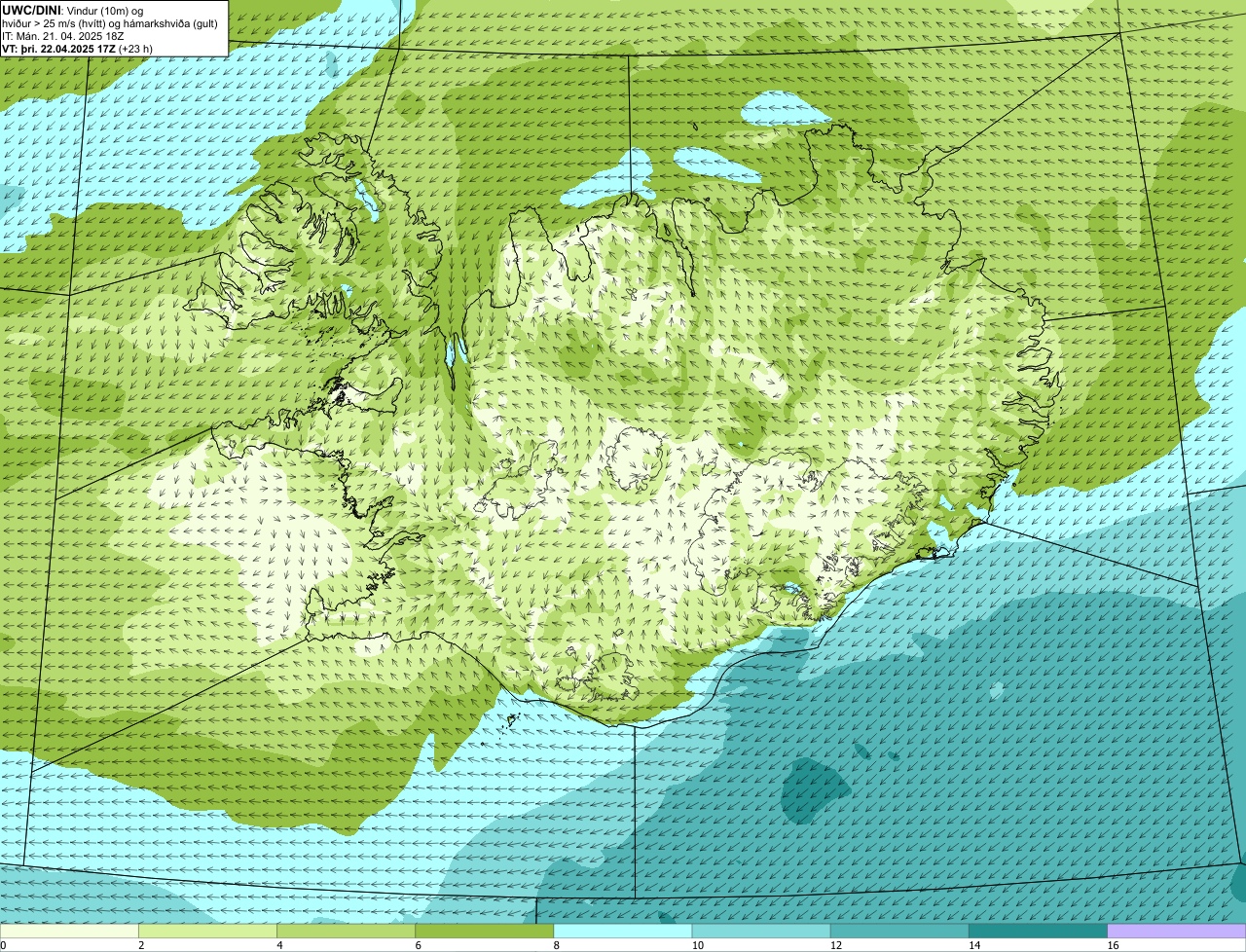
Task: Click the legend scale label "4"
Action: point(279,945)
